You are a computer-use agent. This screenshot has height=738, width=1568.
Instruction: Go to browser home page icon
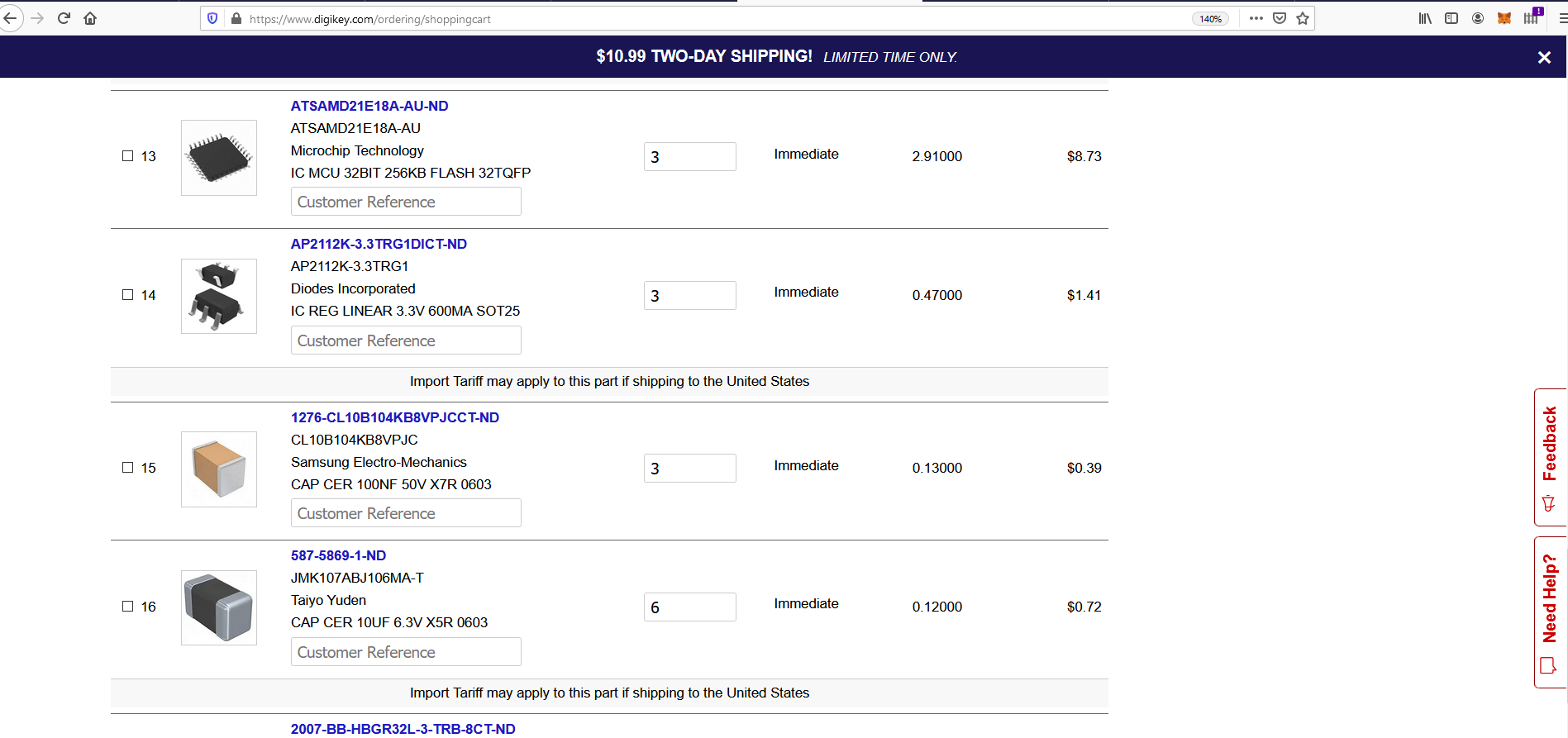[x=90, y=18]
